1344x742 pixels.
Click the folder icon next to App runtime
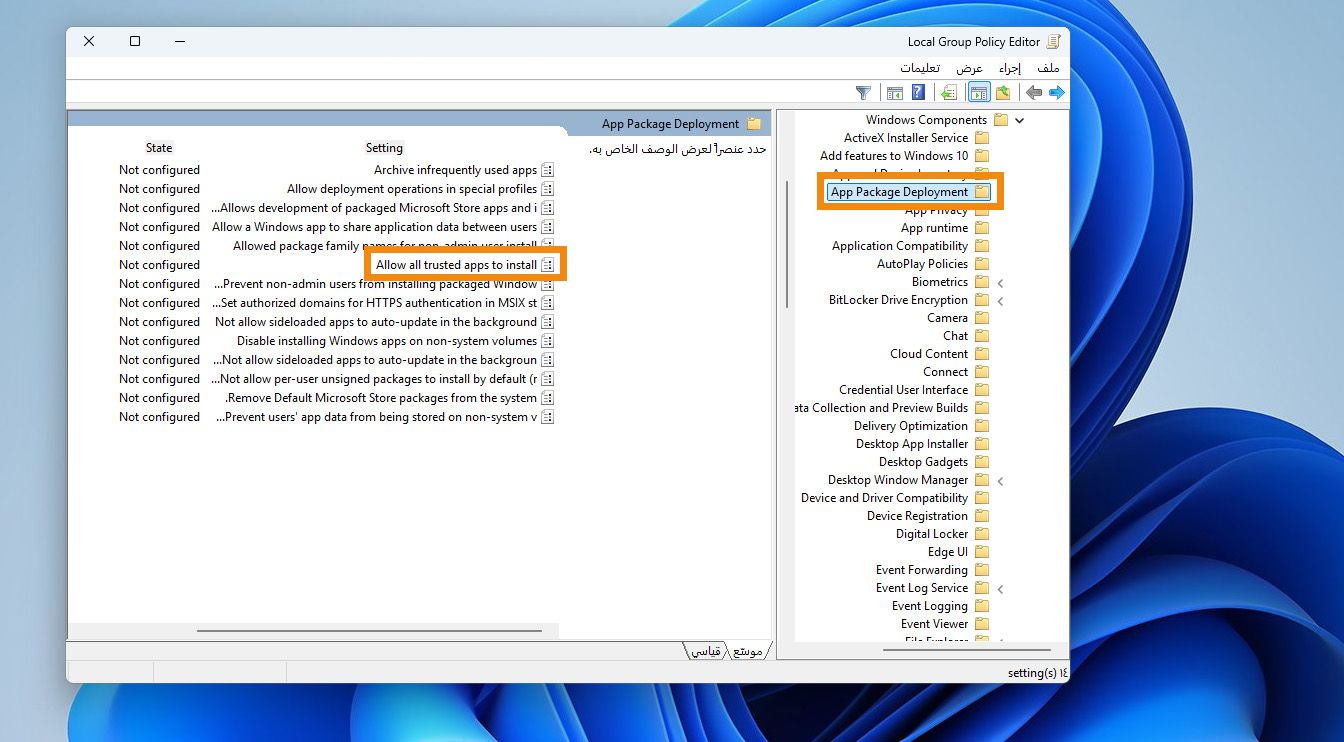(x=982, y=228)
